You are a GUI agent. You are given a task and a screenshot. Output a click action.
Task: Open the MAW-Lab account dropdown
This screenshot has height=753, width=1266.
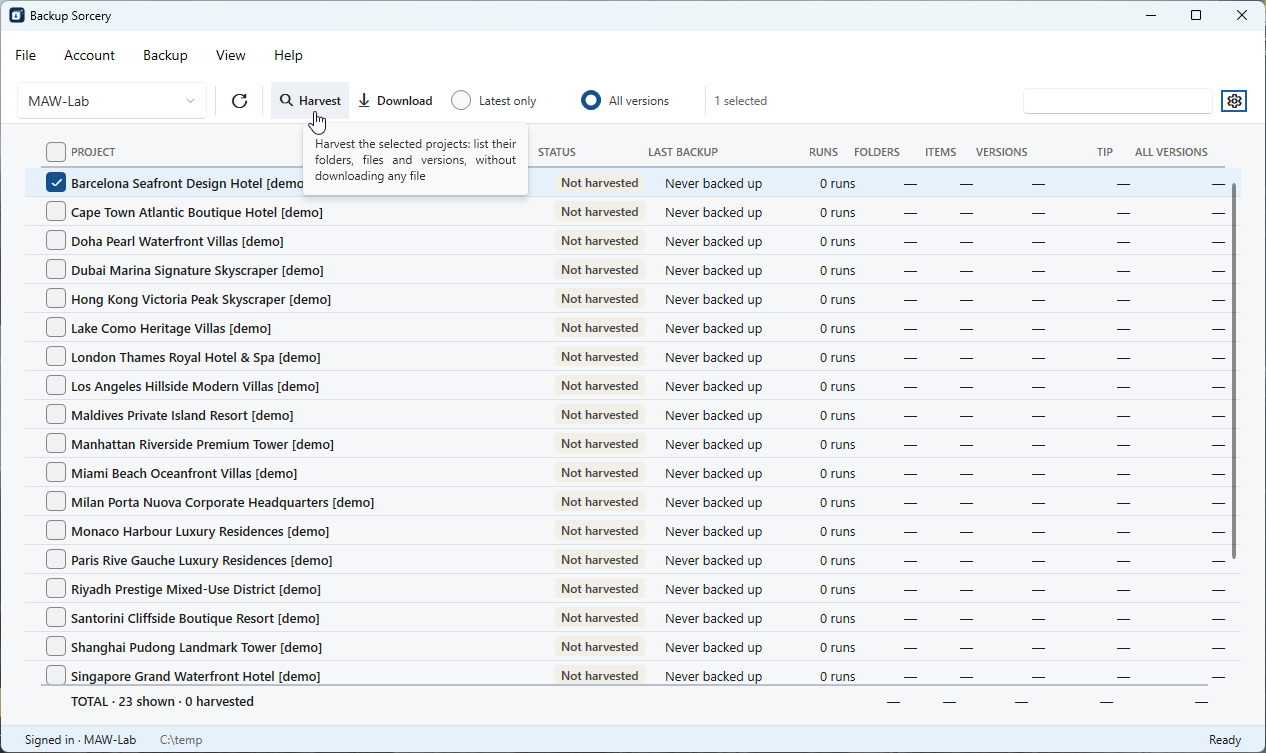(112, 101)
